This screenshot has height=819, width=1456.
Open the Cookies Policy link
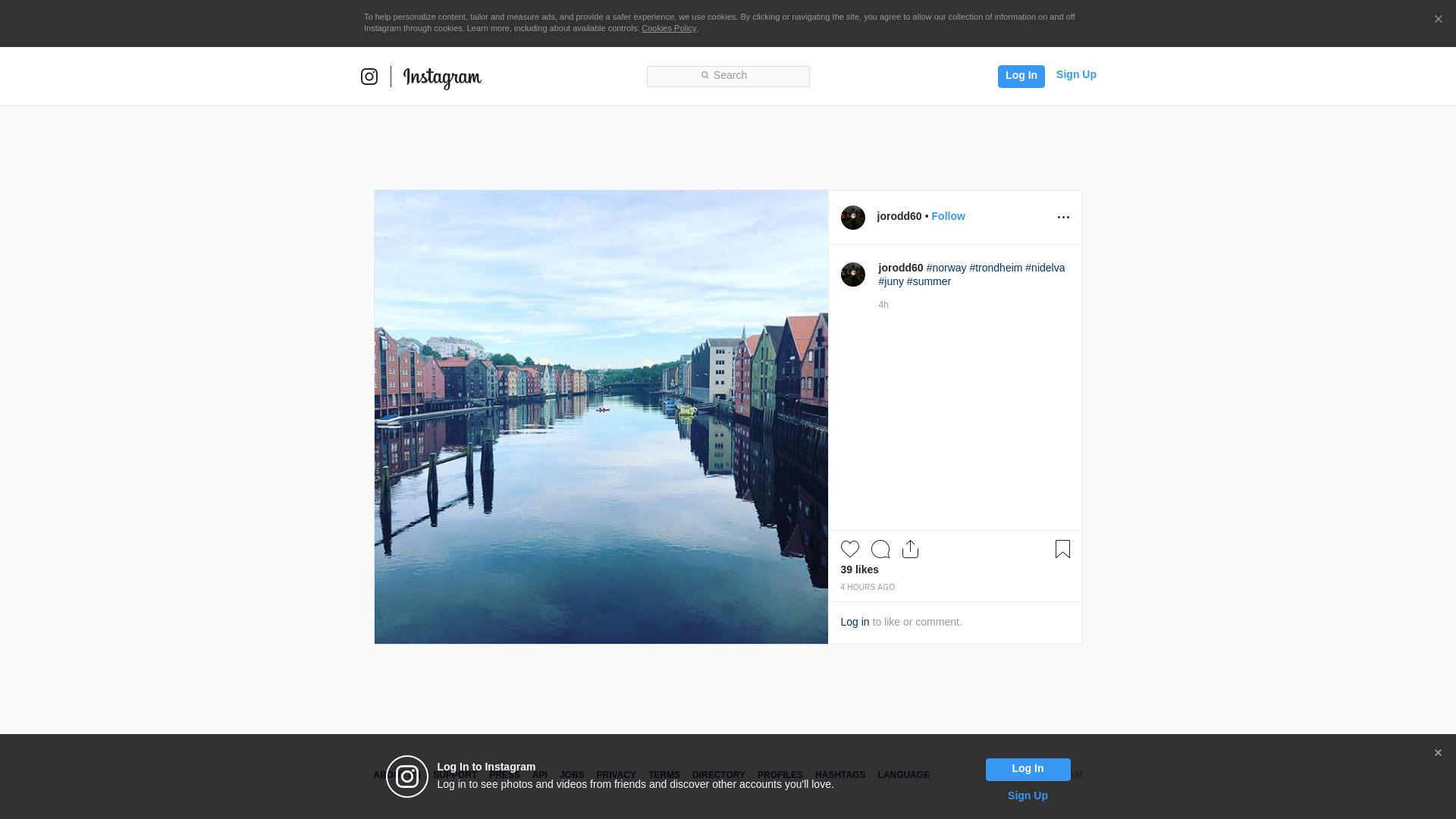(668, 28)
